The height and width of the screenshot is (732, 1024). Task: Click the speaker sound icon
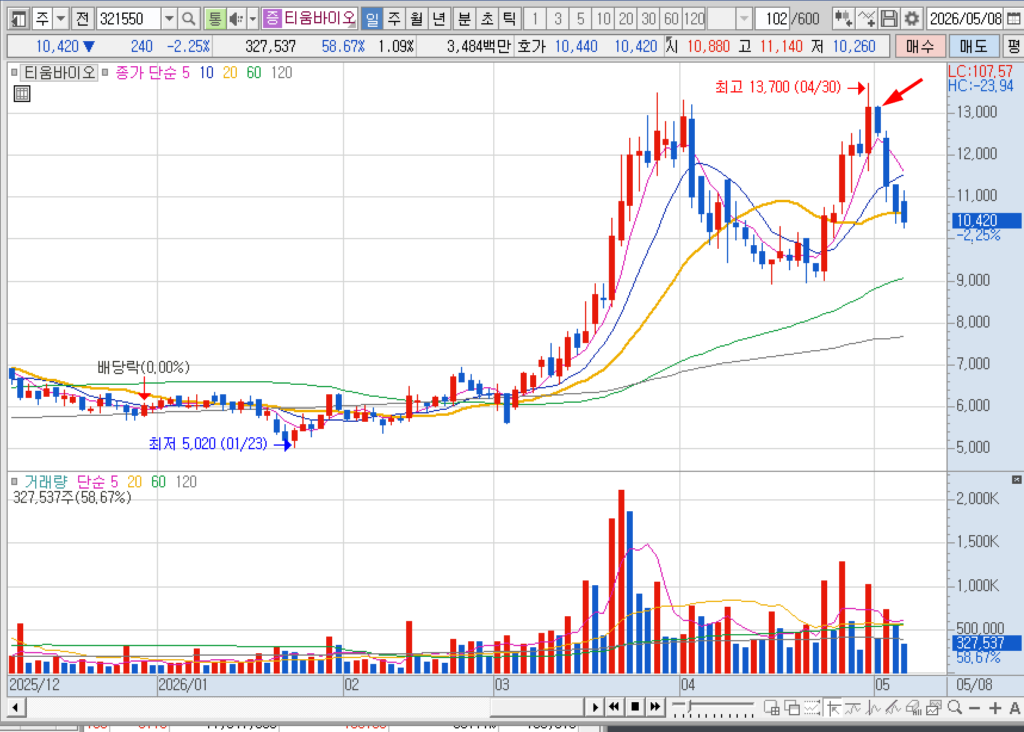coord(236,19)
